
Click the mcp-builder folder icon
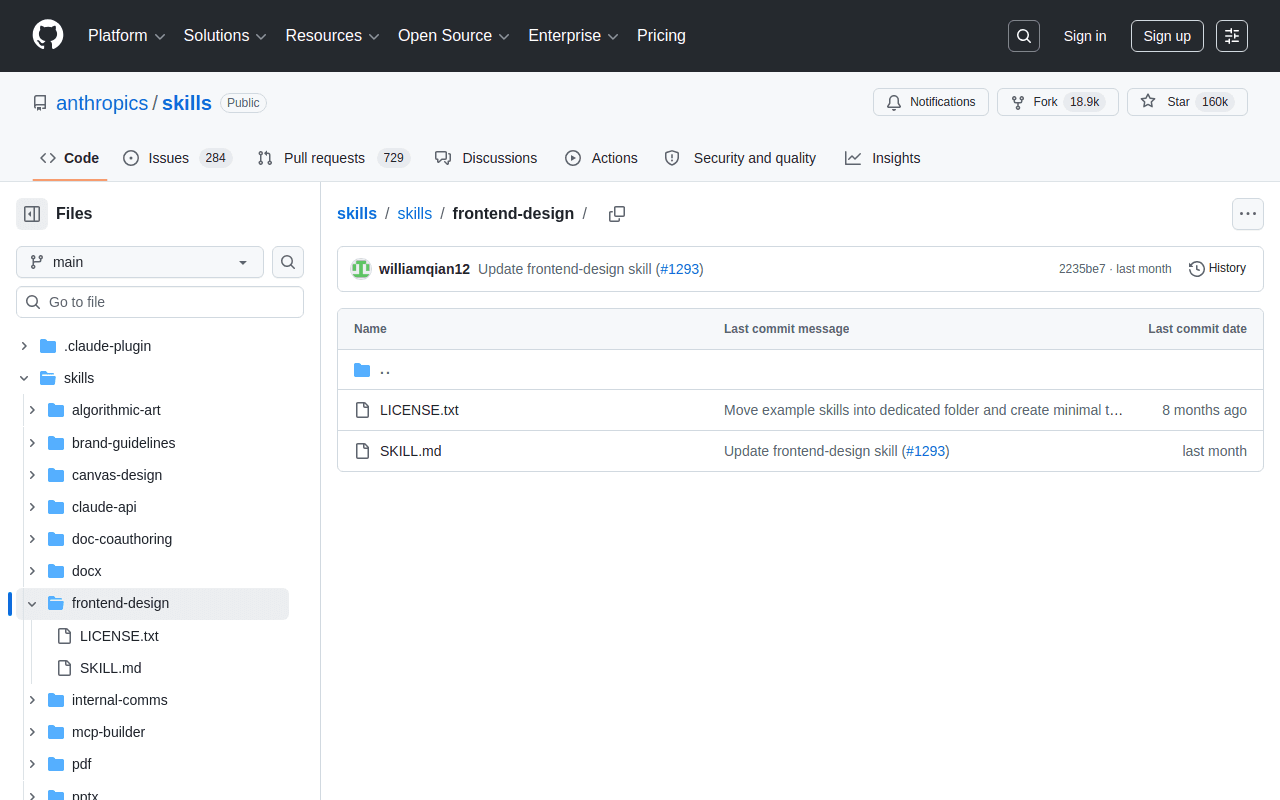click(x=56, y=732)
